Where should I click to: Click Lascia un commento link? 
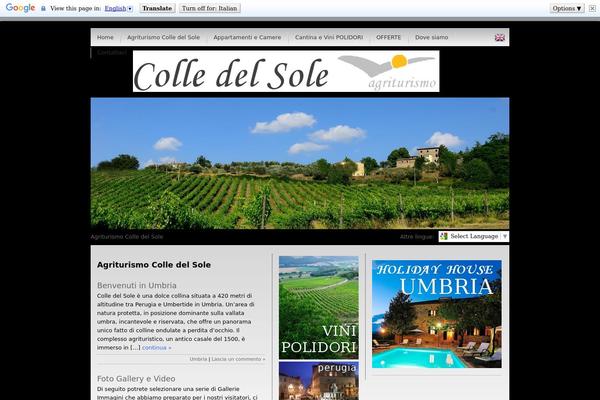[x=238, y=359]
